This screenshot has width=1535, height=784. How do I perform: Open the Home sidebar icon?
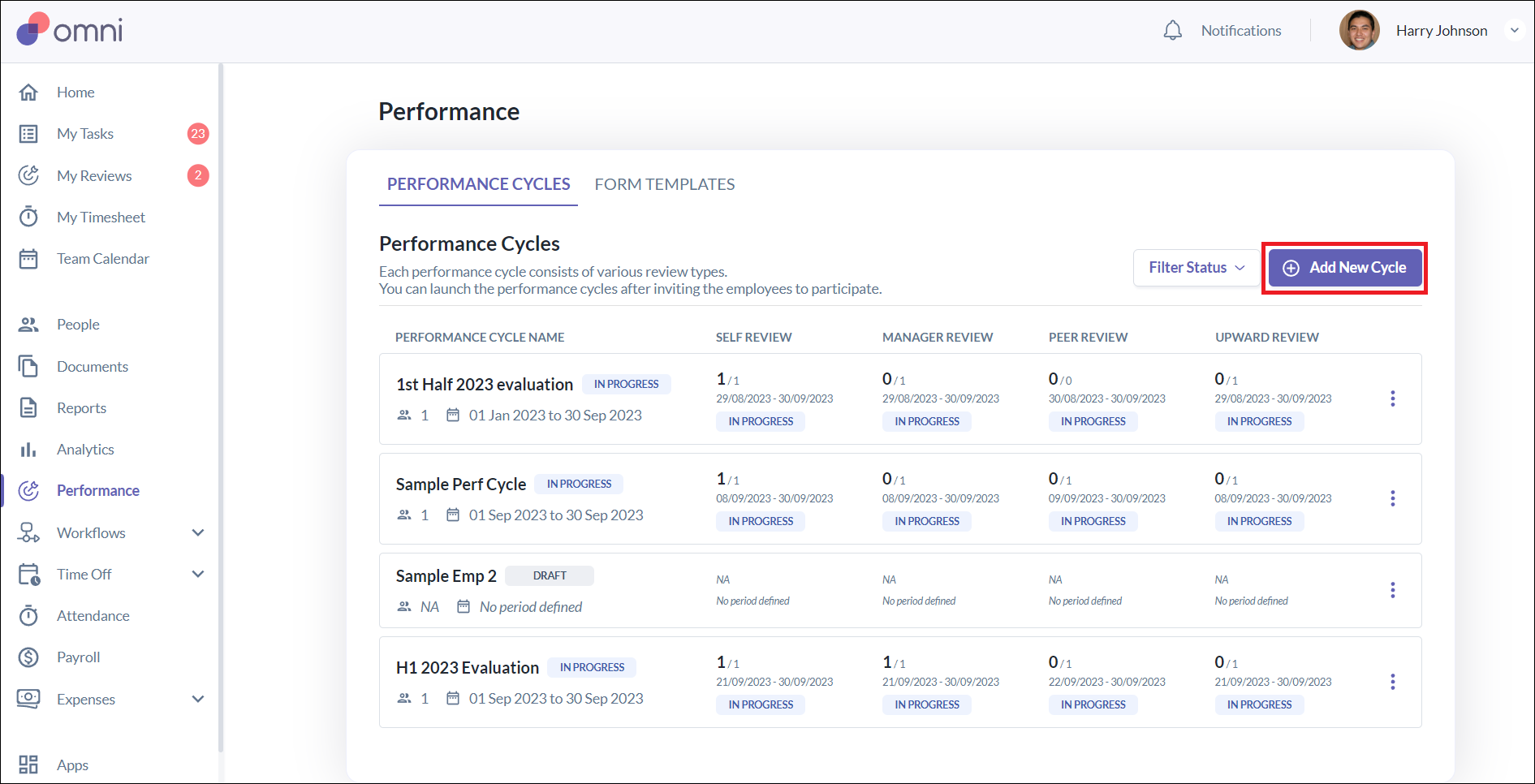click(28, 93)
